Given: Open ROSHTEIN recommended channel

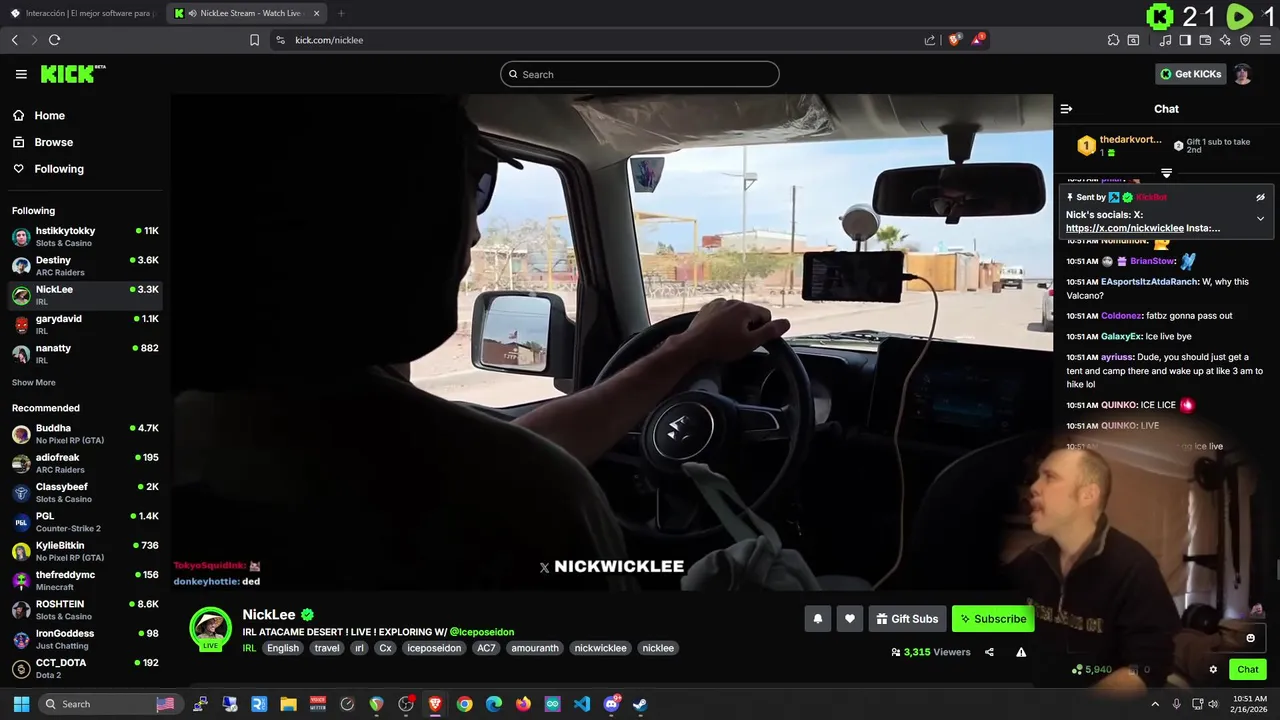Looking at the screenshot, I should (85, 609).
